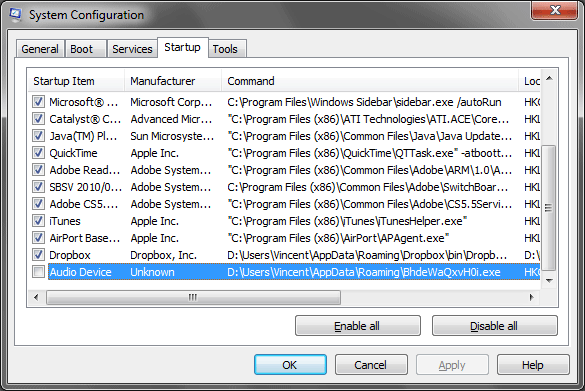Screen dimensions: 585x391
Task: Click the CS5.5Servi... command cell
Action: coord(369,204)
